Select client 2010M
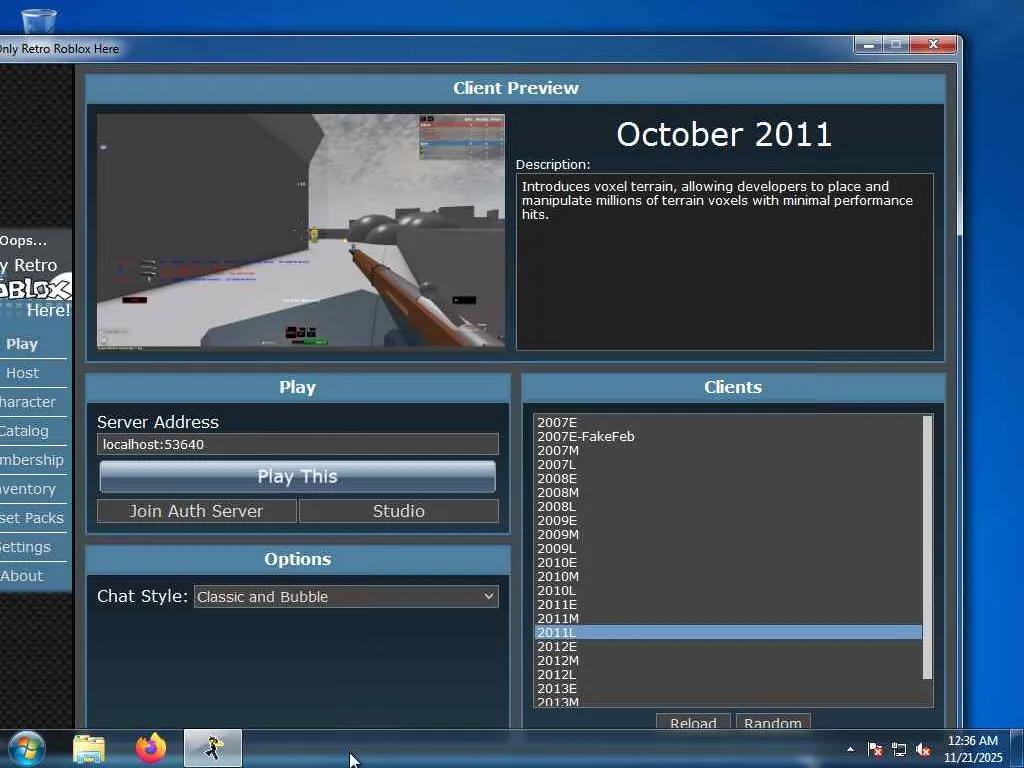Viewport: 1024px width, 768px height. (728, 577)
